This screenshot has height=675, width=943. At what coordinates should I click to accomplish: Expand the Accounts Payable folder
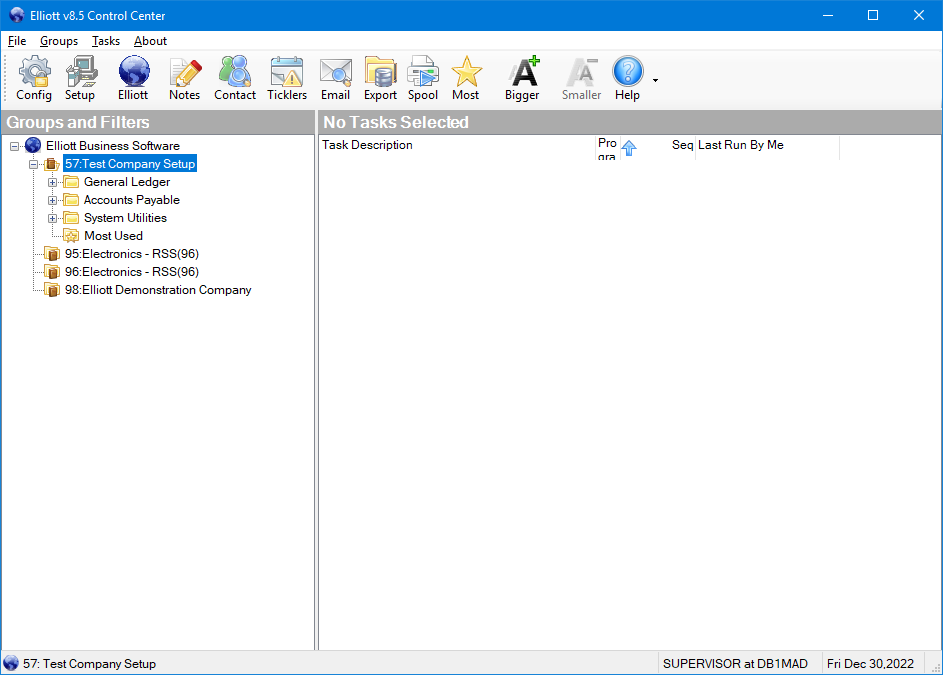point(53,200)
